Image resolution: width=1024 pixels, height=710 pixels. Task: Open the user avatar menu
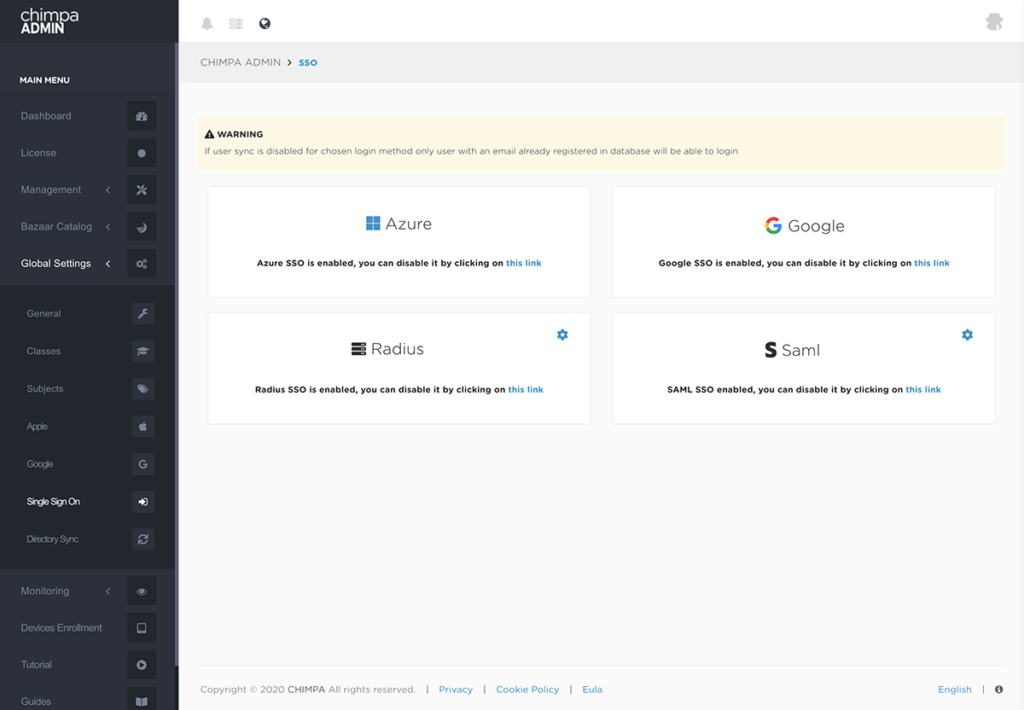coord(994,22)
